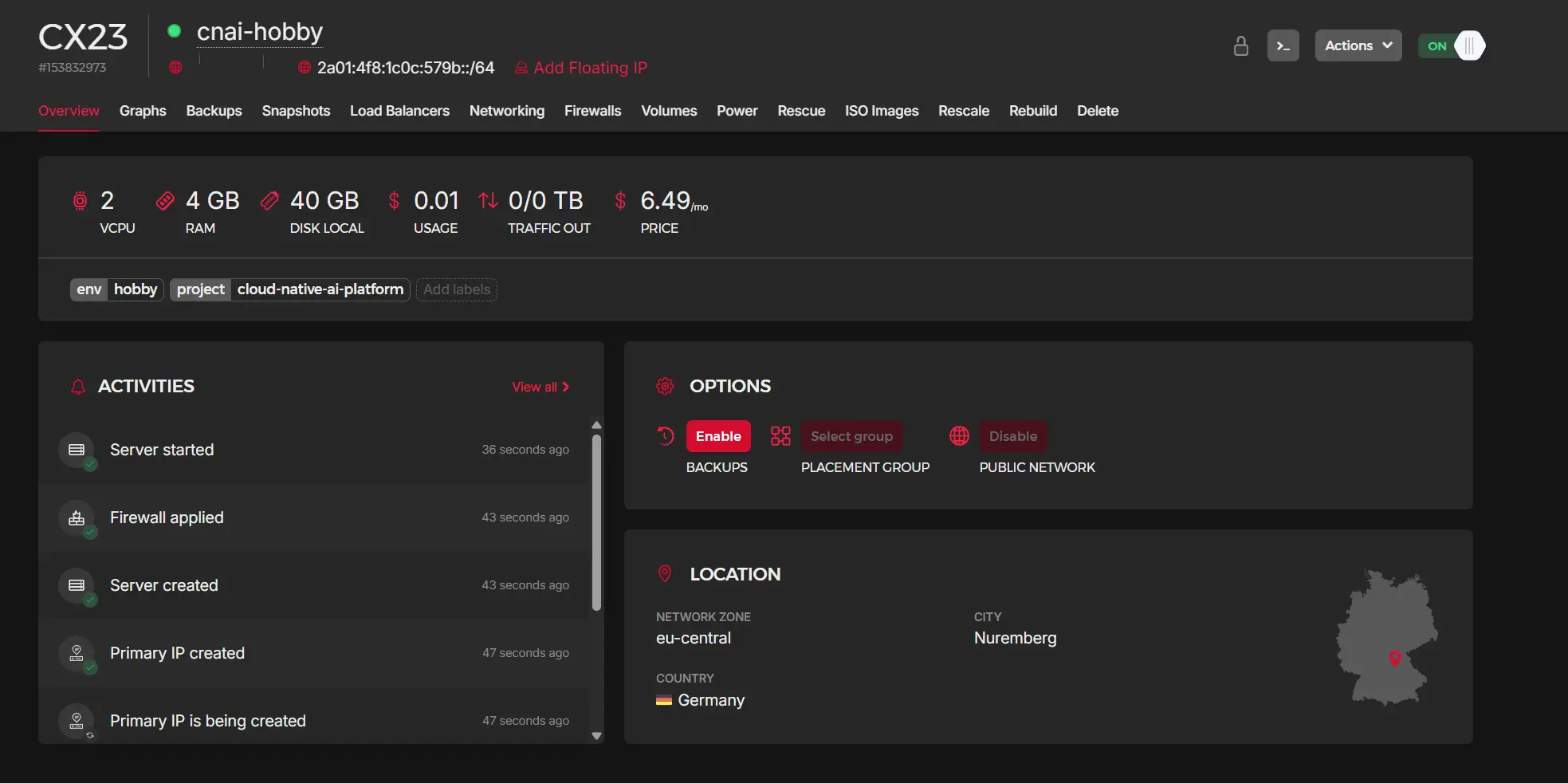Click the green server status dot
The image size is (1568, 783).
coord(174,31)
